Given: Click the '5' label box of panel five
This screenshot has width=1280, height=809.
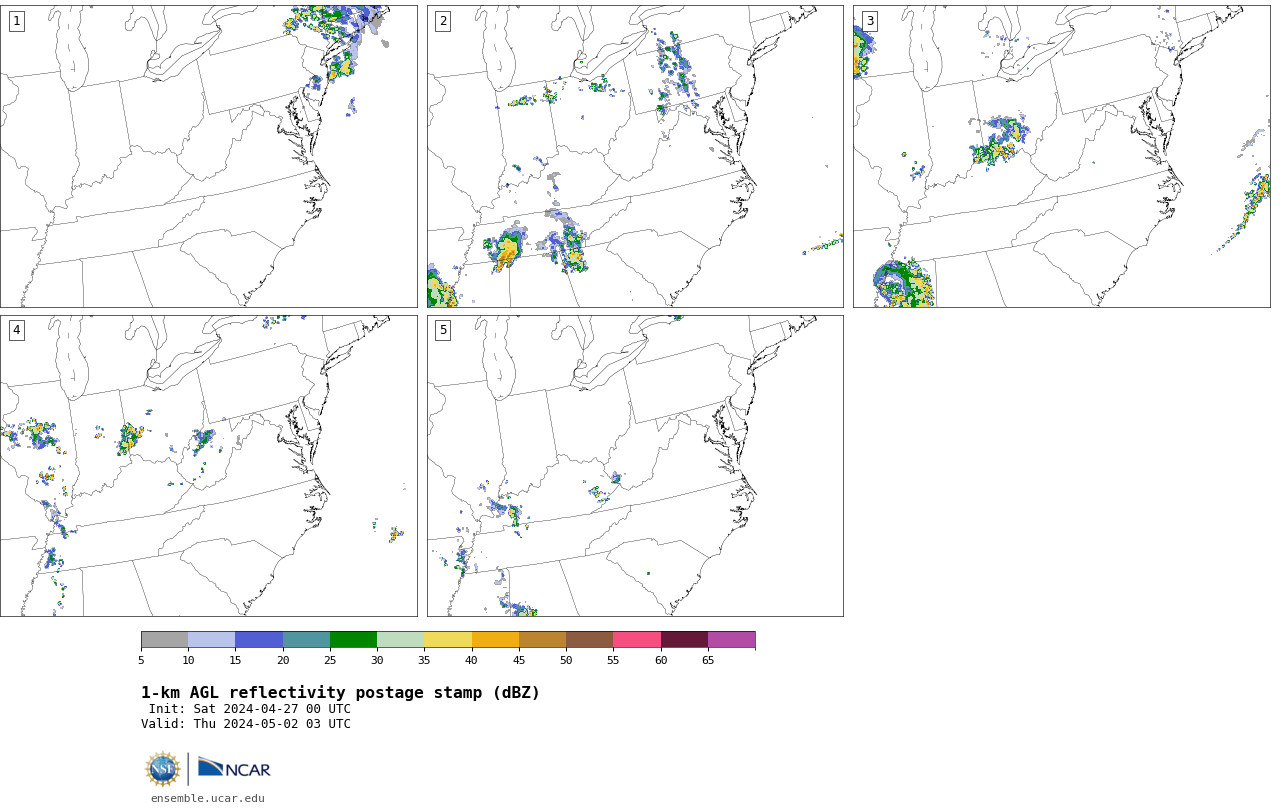Looking at the screenshot, I should click(x=443, y=330).
